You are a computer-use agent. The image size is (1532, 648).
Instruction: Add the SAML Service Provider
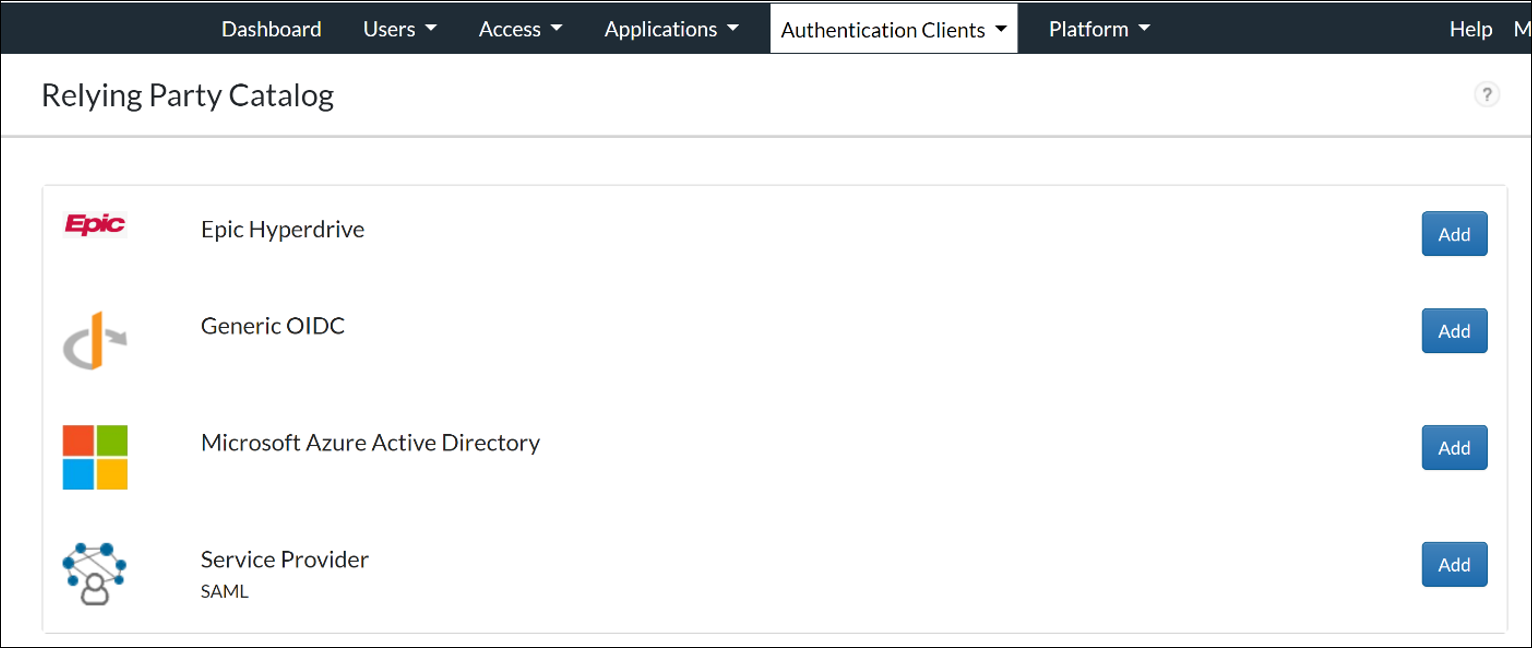click(1453, 564)
